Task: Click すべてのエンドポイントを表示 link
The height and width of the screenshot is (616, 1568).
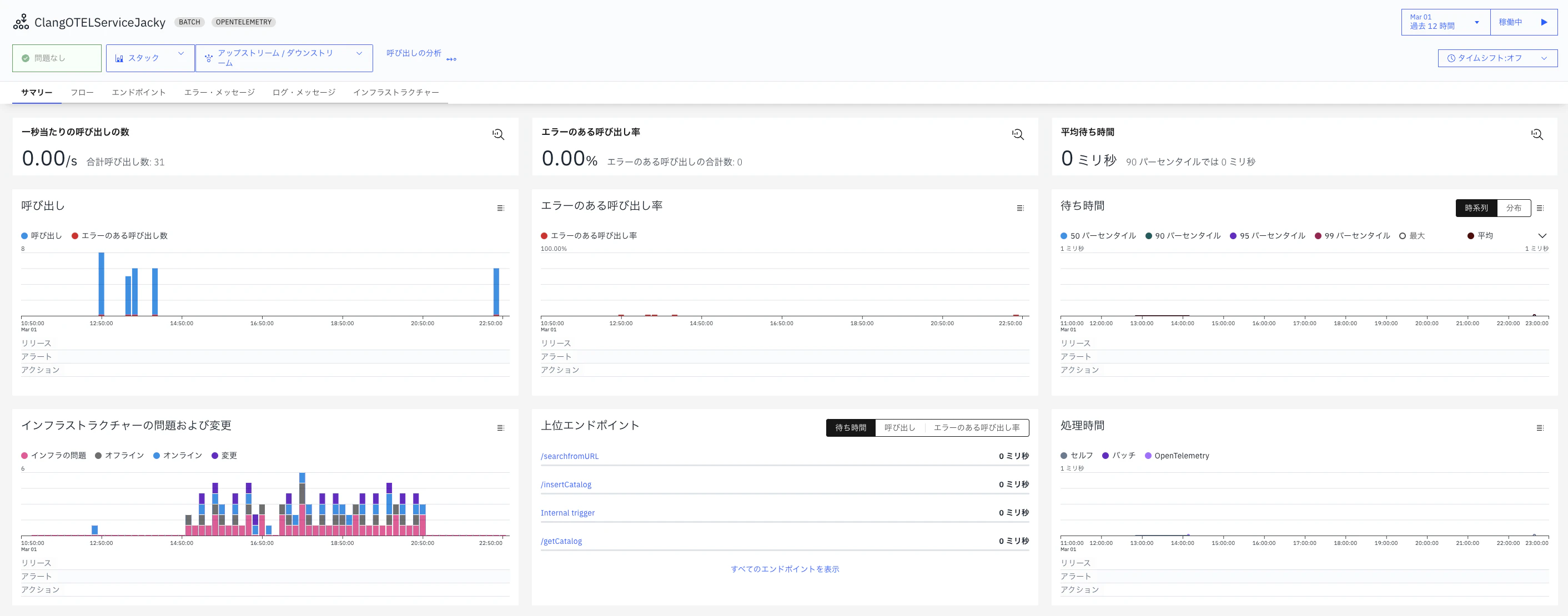Action: (x=785, y=569)
